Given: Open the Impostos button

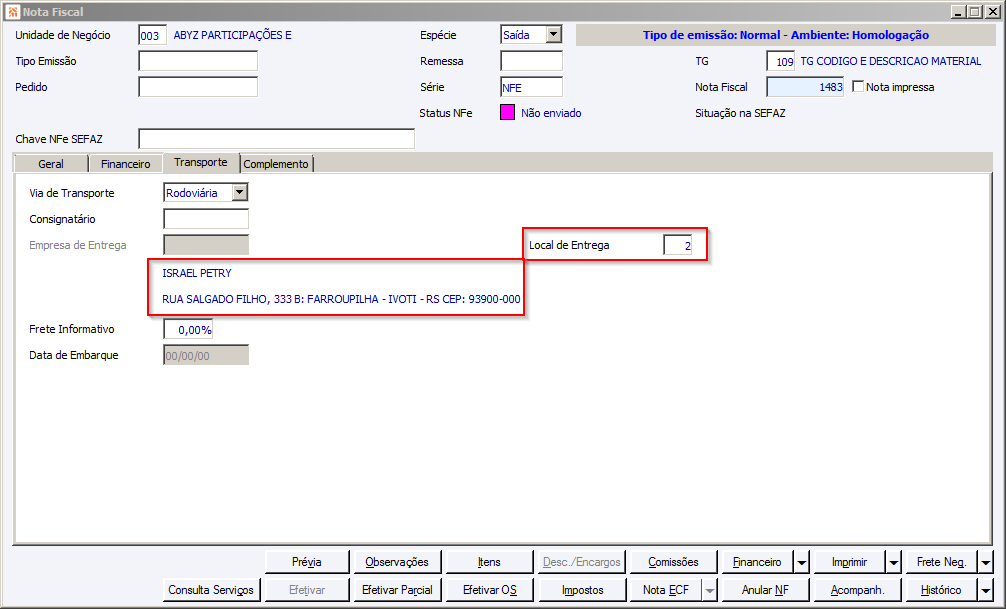Looking at the screenshot, I should [582, 590].
